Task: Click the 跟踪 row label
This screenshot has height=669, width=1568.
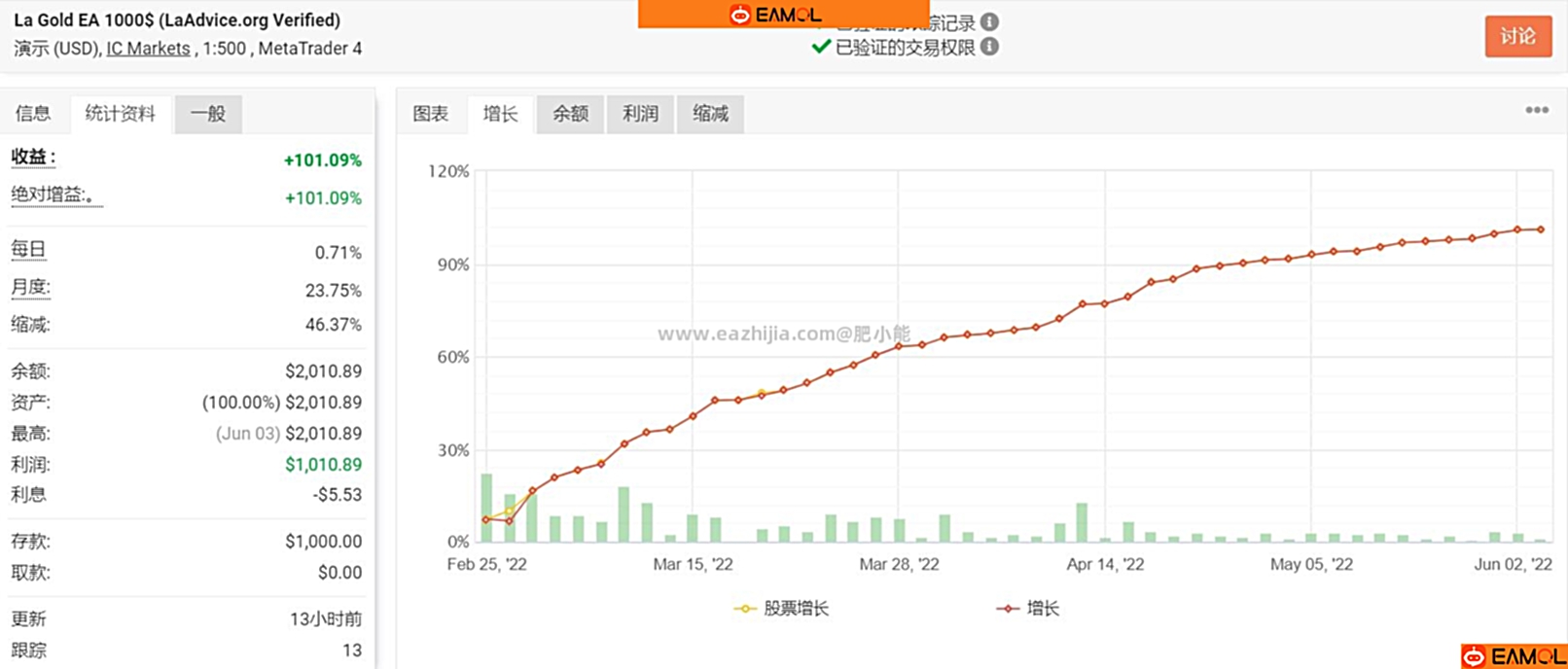Action: pyautogui.click(x=28, y=651)
